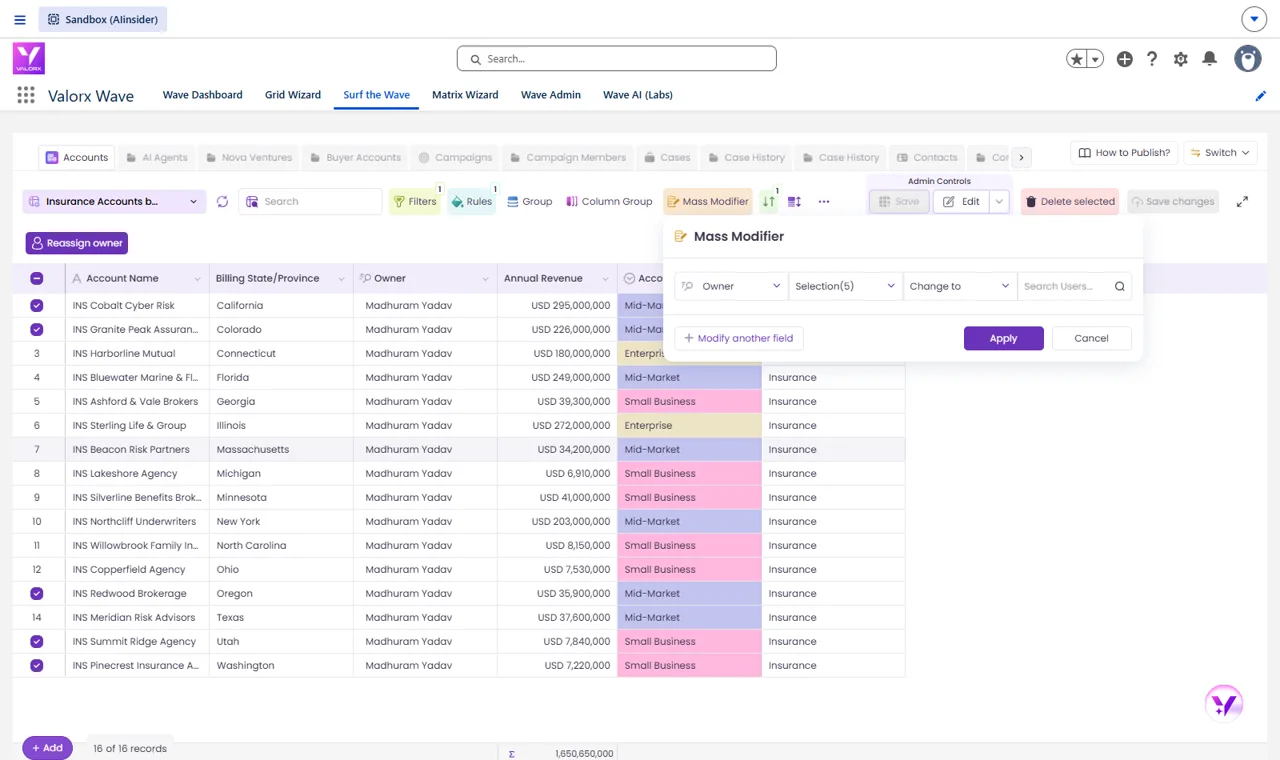Click the grid Search input

310,201
